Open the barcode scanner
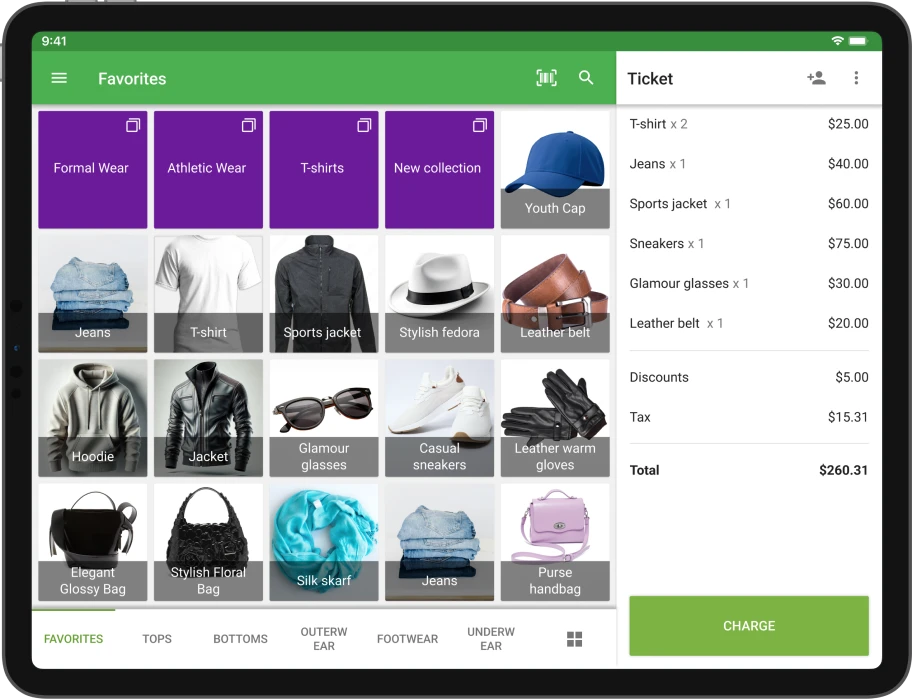912x699 pixels. (x=546, y=77)
